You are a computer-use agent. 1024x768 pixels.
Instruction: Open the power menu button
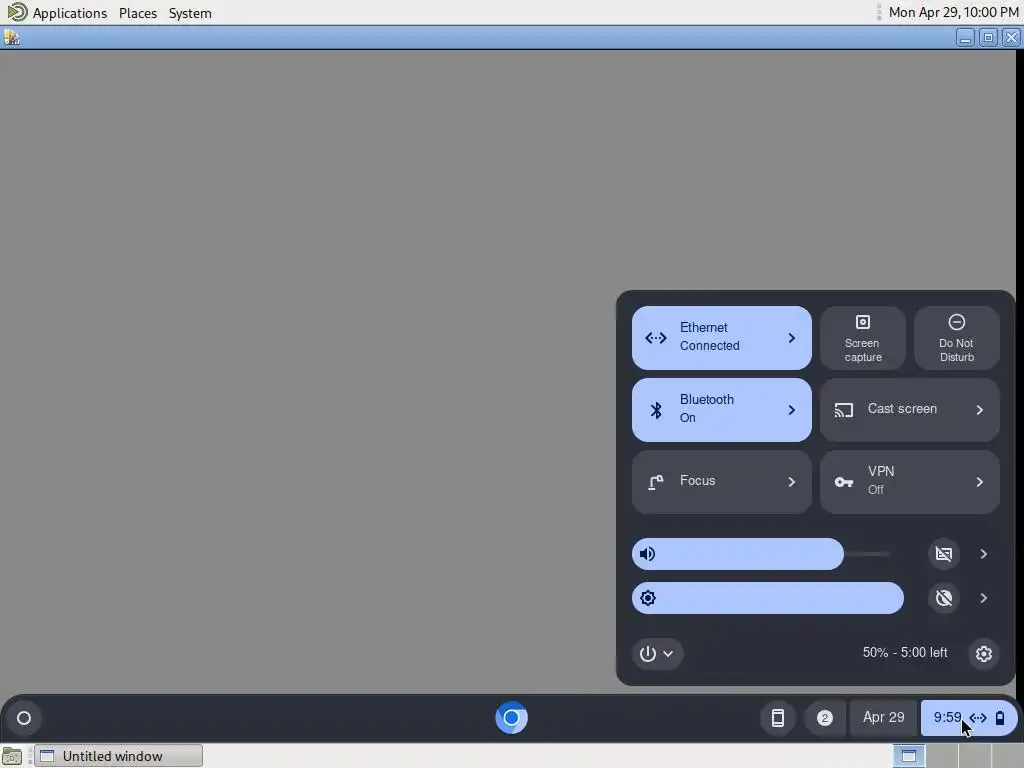pyautogui.click(x=657, y=653)
